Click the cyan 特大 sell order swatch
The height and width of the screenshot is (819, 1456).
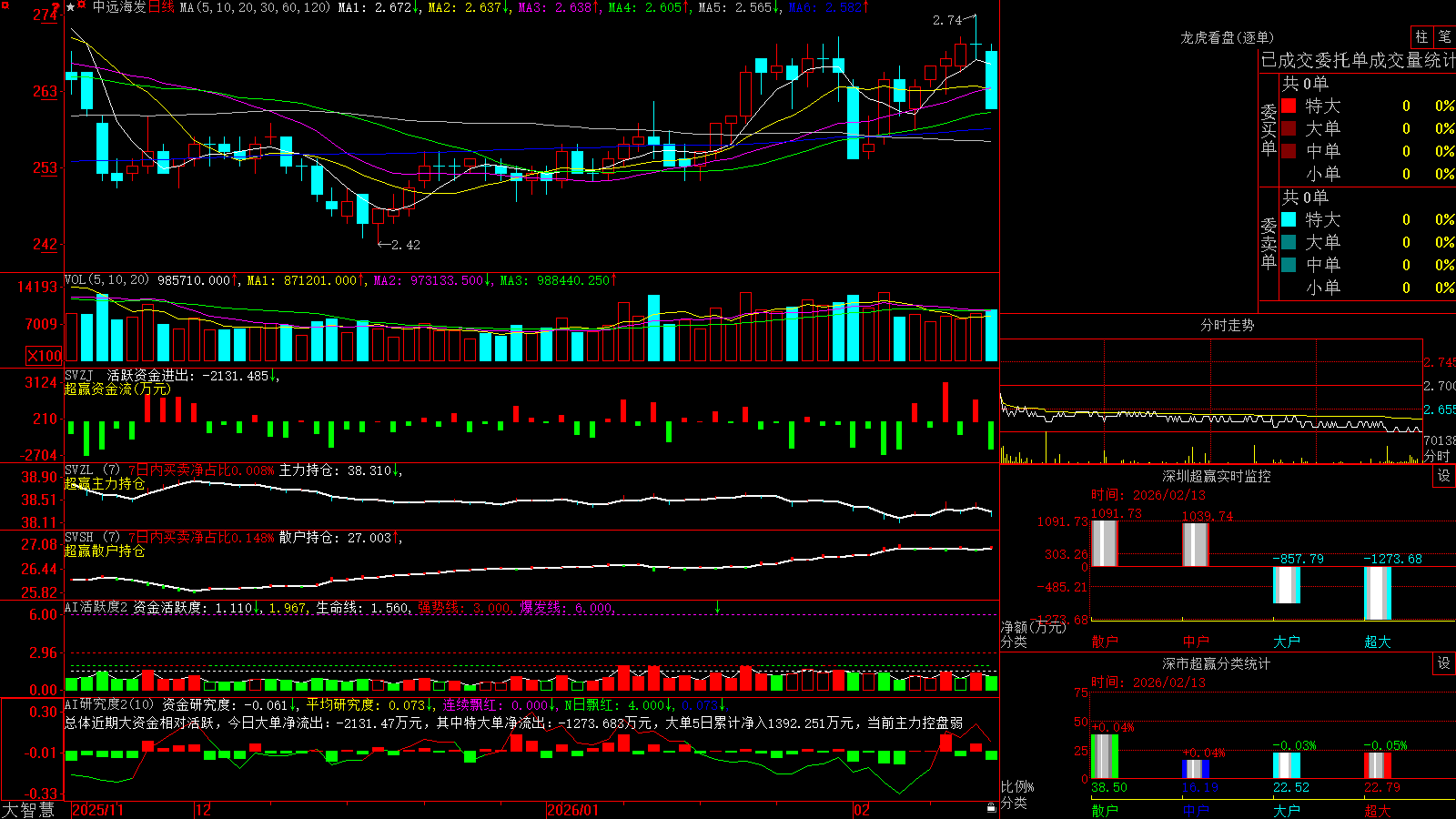(x=1289, y=219)
